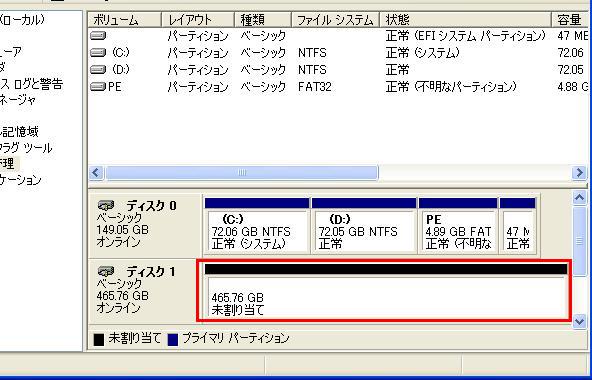Viewport: 592px width, 380px height.
Task: Select the unnamed EFI volume drive icon
Action: 98,36
